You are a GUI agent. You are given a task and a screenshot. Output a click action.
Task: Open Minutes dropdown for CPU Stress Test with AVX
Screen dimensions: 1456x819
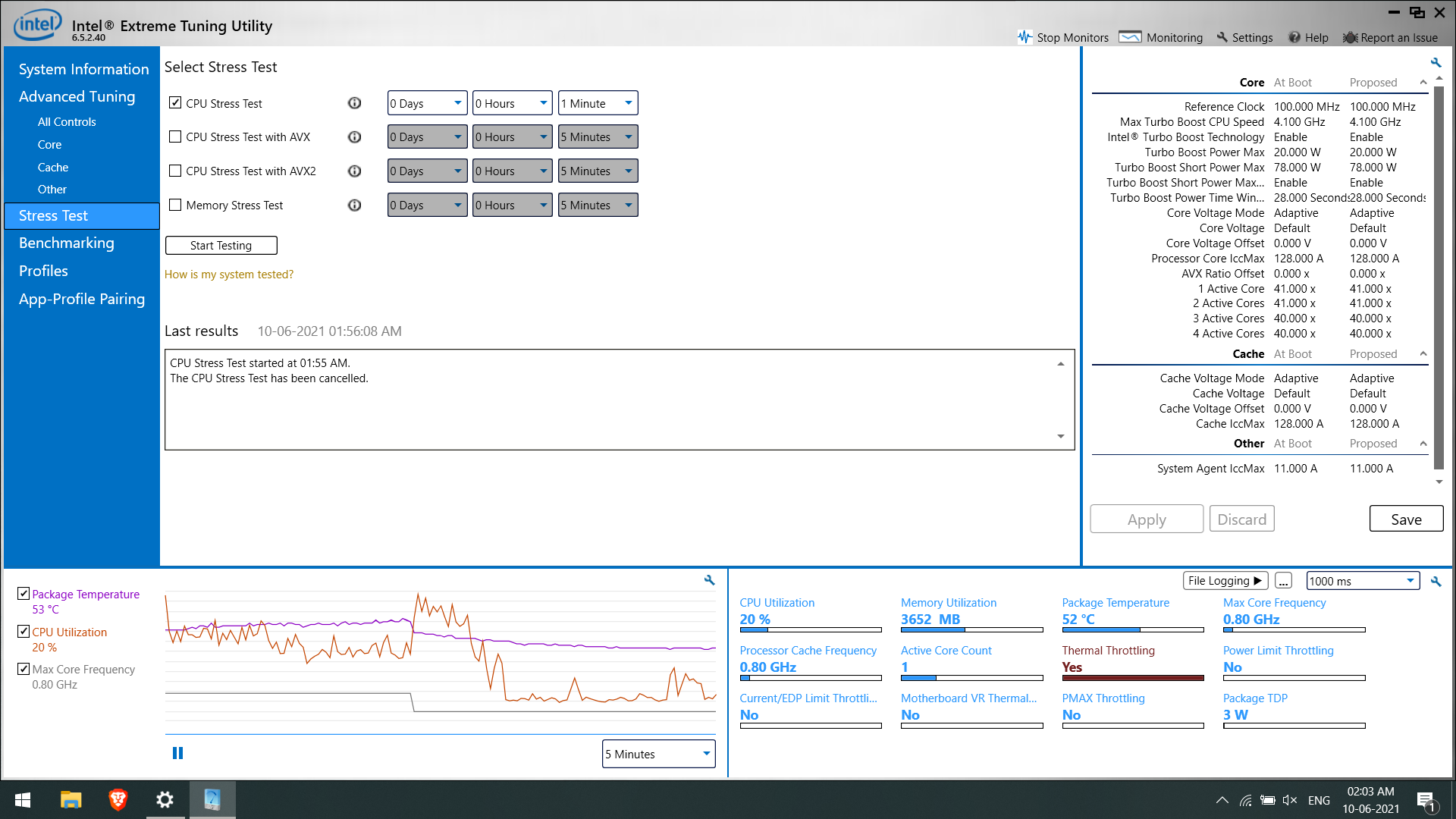[x=598, y=137]
